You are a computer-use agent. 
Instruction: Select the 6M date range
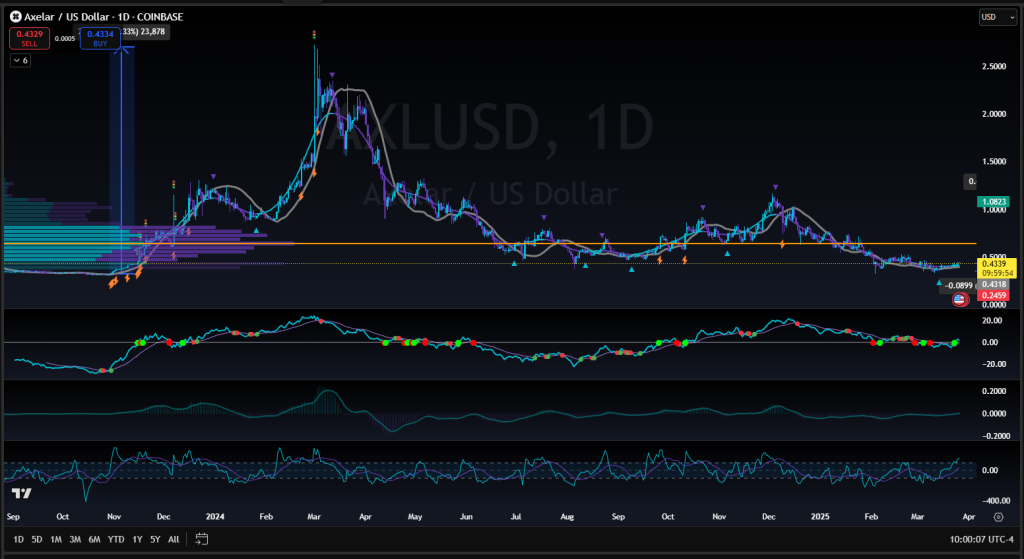(95, 539)
